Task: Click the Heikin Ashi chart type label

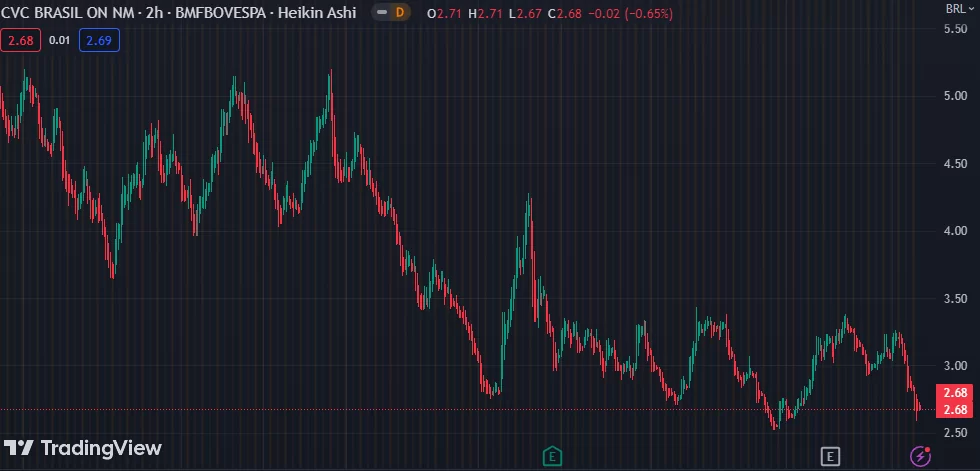Action: (317, 12)
